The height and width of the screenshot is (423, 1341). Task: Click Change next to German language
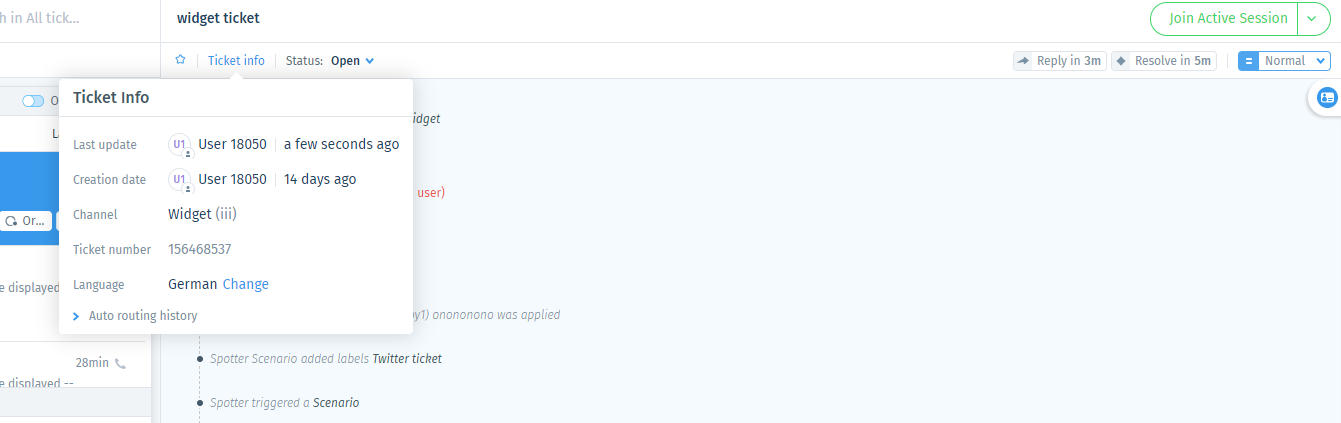(x=246, y=284)
